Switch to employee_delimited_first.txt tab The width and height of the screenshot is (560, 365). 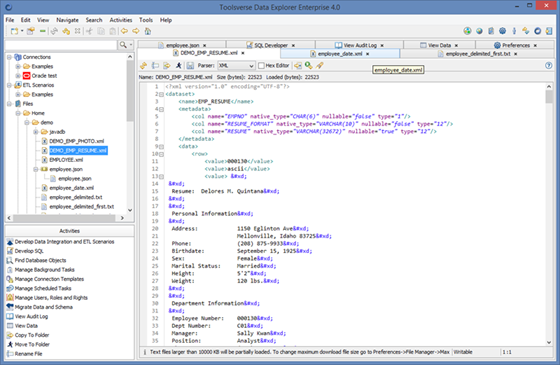[478, 54]
